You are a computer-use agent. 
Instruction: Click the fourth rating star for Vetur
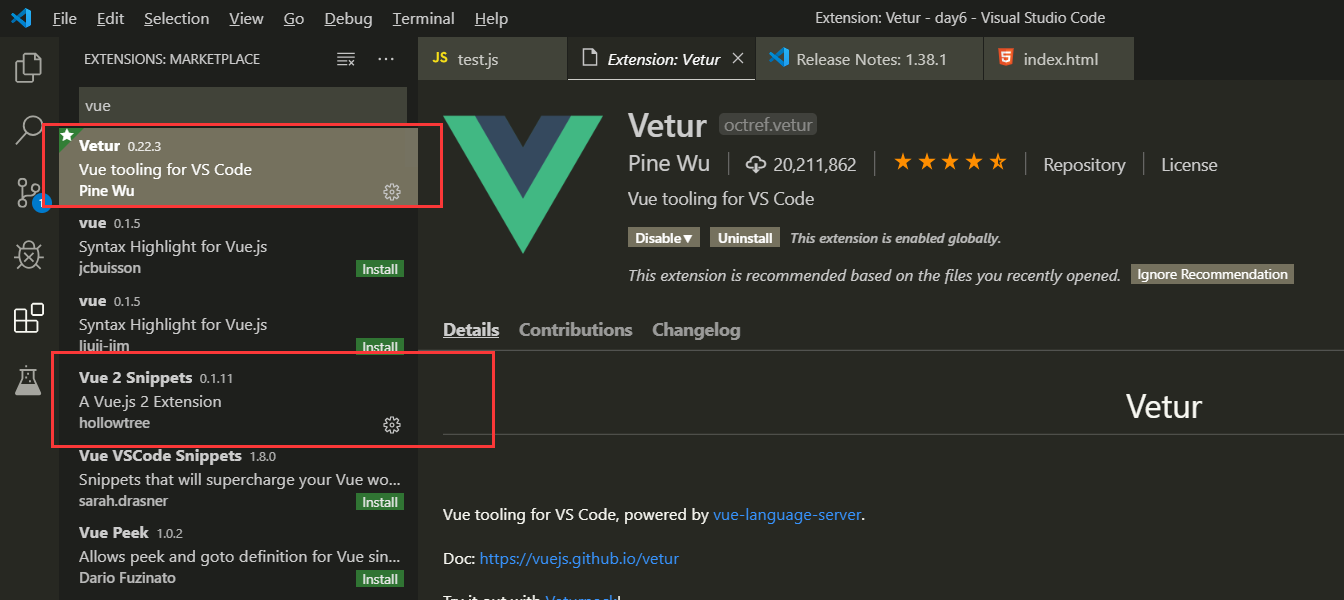coord(973,160)
